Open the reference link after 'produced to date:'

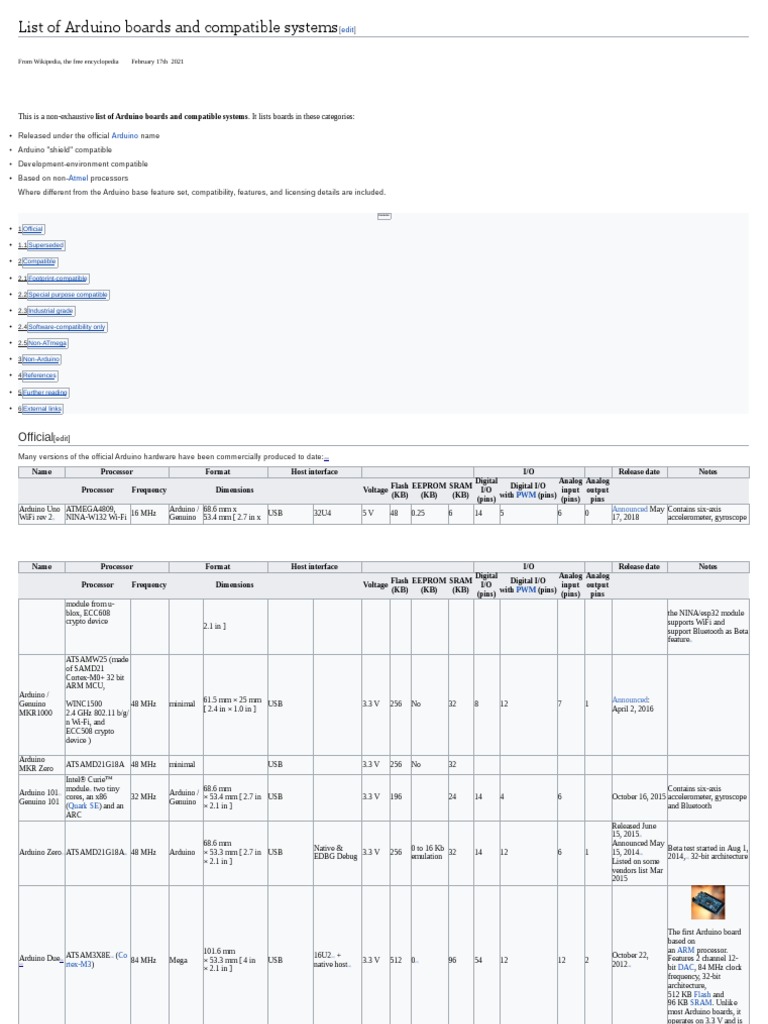point(327,457)
